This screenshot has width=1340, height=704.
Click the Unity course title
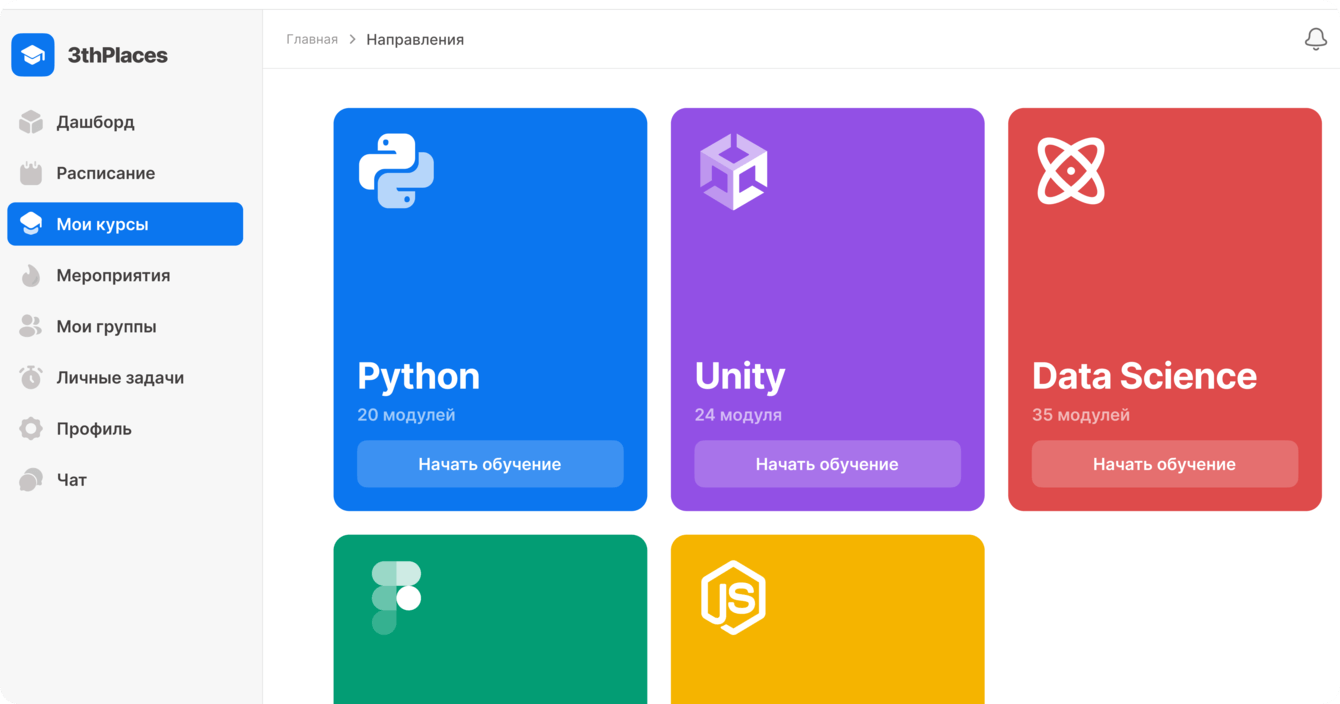click(x=739, y=376)
